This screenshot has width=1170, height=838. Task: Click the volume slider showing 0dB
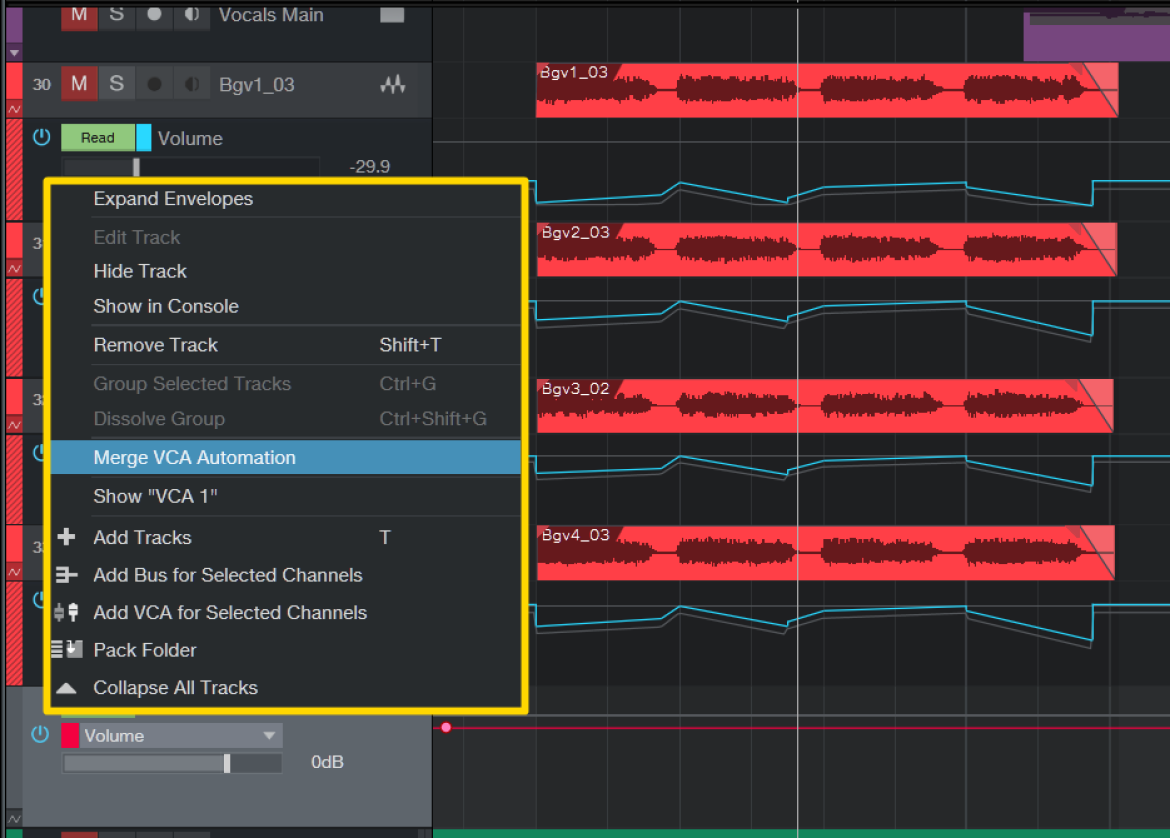click(172, 763)
